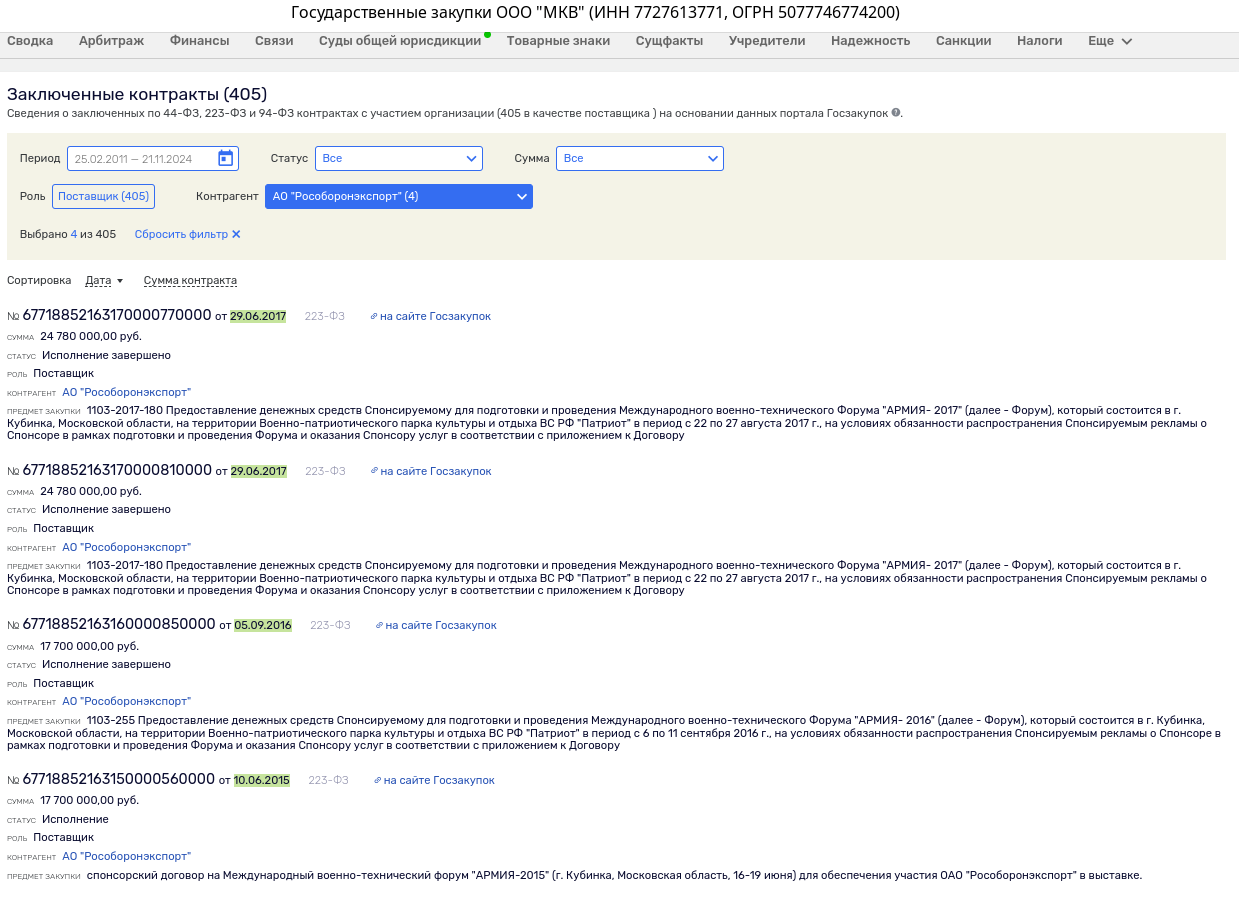The height and width of the screenshot is (906, 1239).
Task: Open the 'Сумма' filter dropdown
Action: point(640,158)
